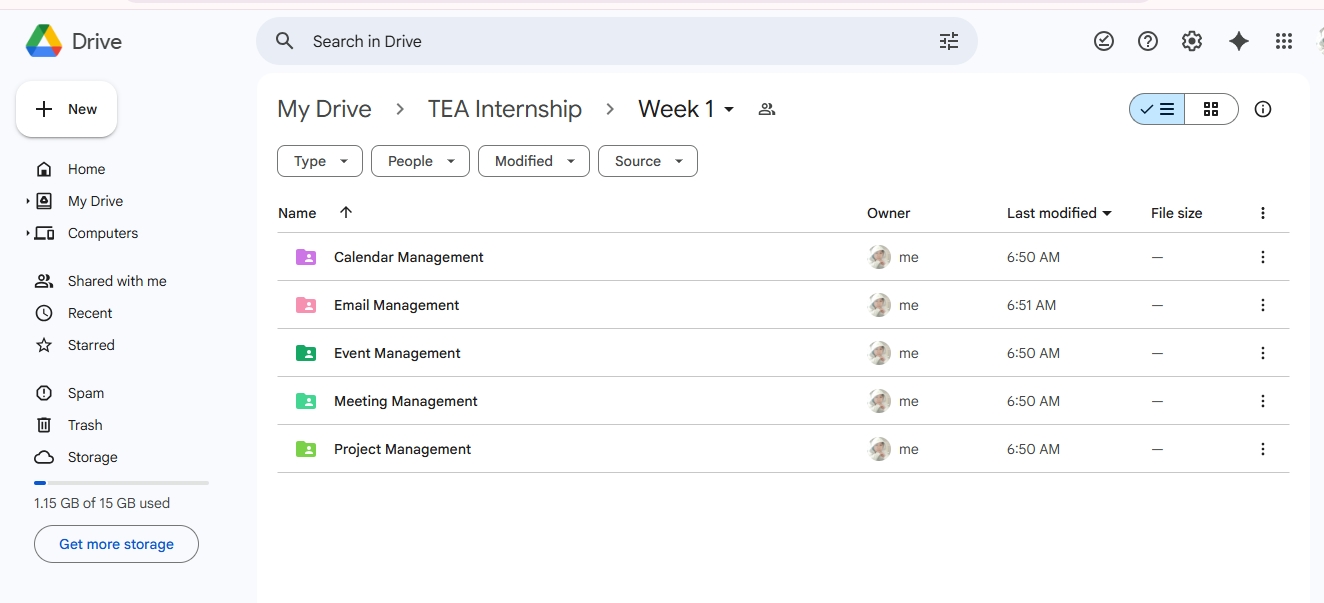Image resolution: width=1324 pixels, height=603 pixels.
Task: Expand the My Drive tree arrow
Action: tap(28, 201)
